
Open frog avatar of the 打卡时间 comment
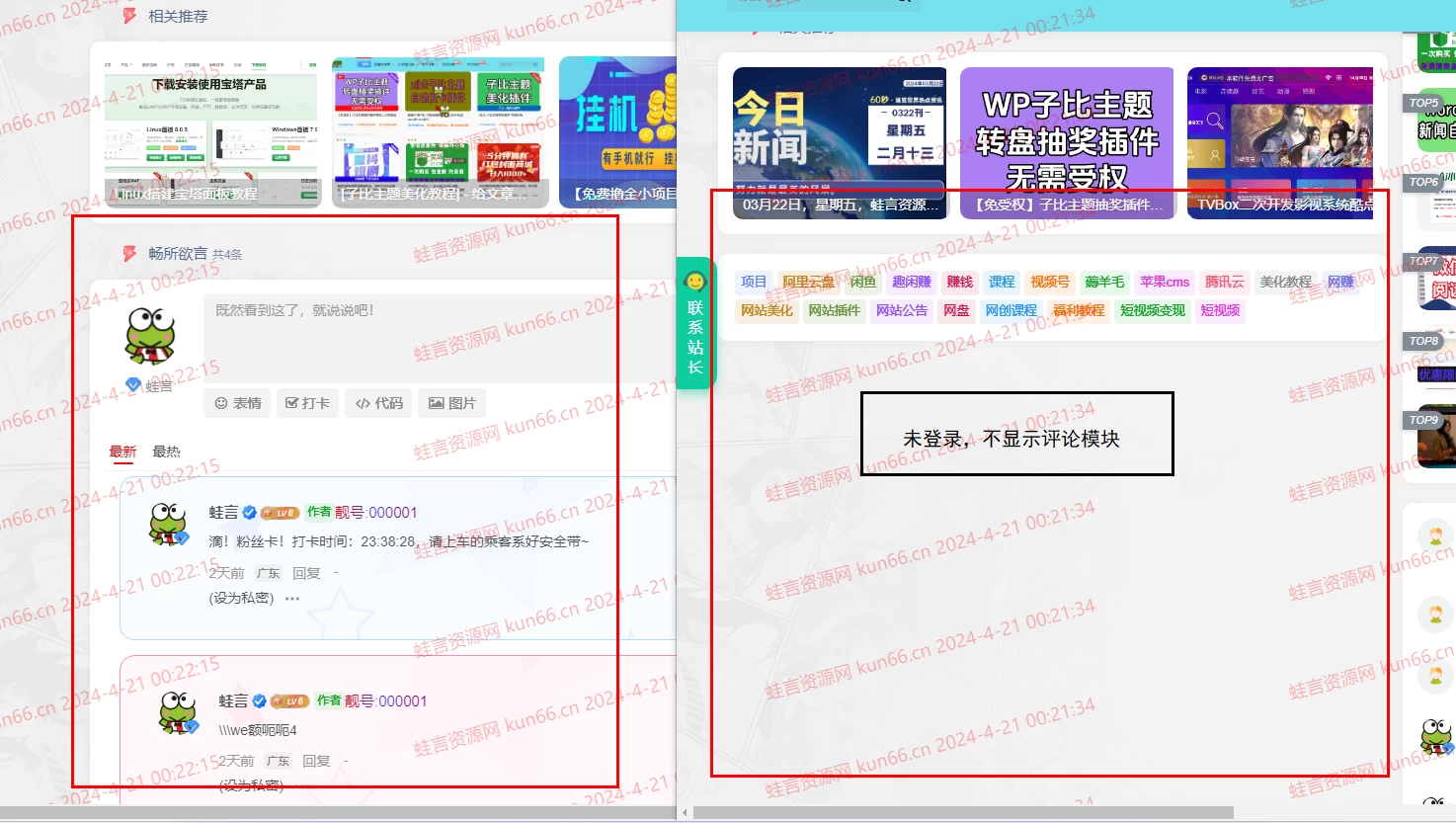click(168, 524)
